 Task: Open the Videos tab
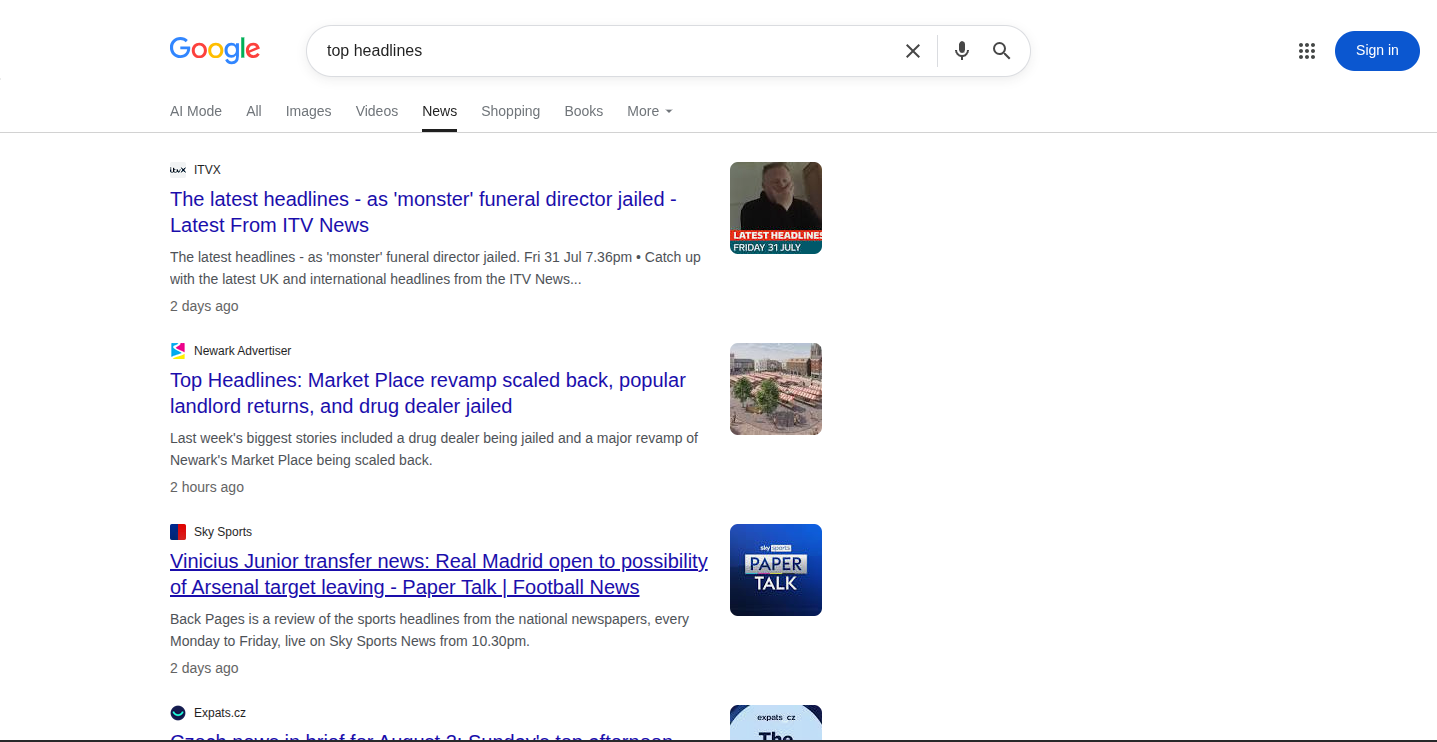coord(377,111)
